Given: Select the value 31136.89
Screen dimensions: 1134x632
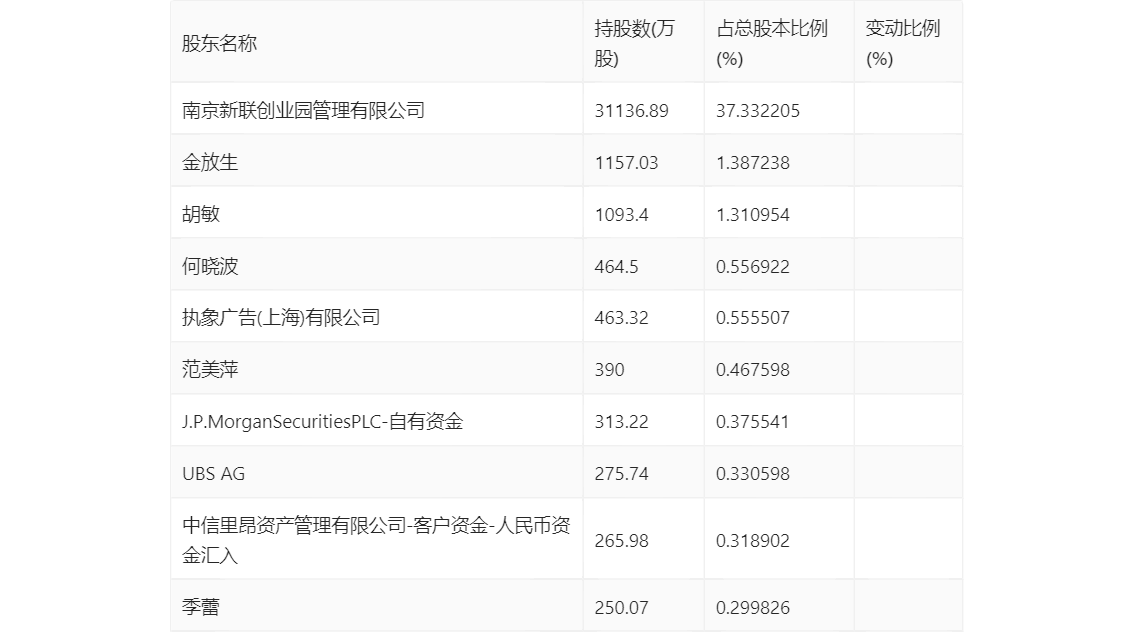Looking at the screenshot, I should tap(631, 111).
